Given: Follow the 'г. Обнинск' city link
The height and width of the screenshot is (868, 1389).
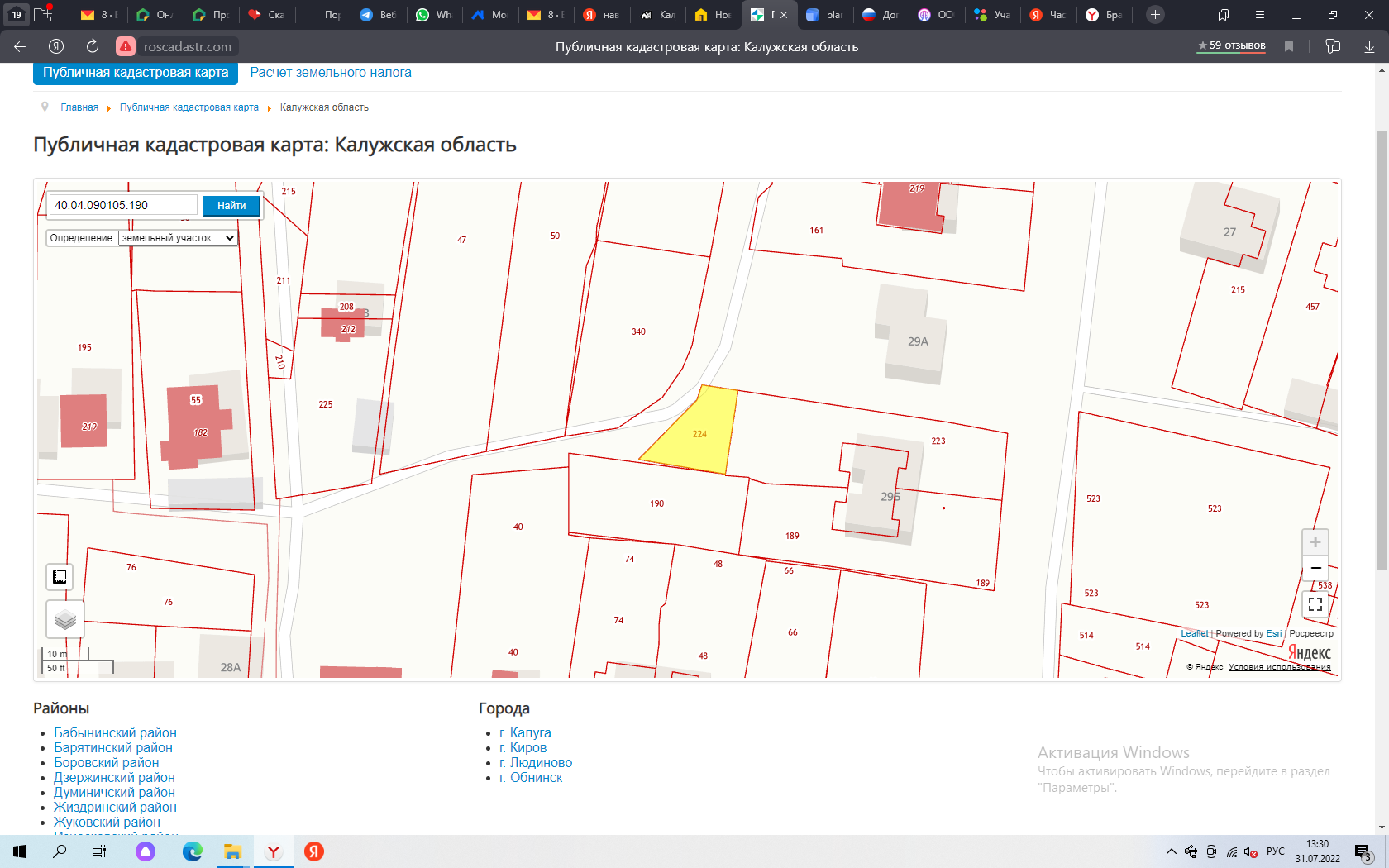Looking at the screenshot, I should tap(536, 778).
